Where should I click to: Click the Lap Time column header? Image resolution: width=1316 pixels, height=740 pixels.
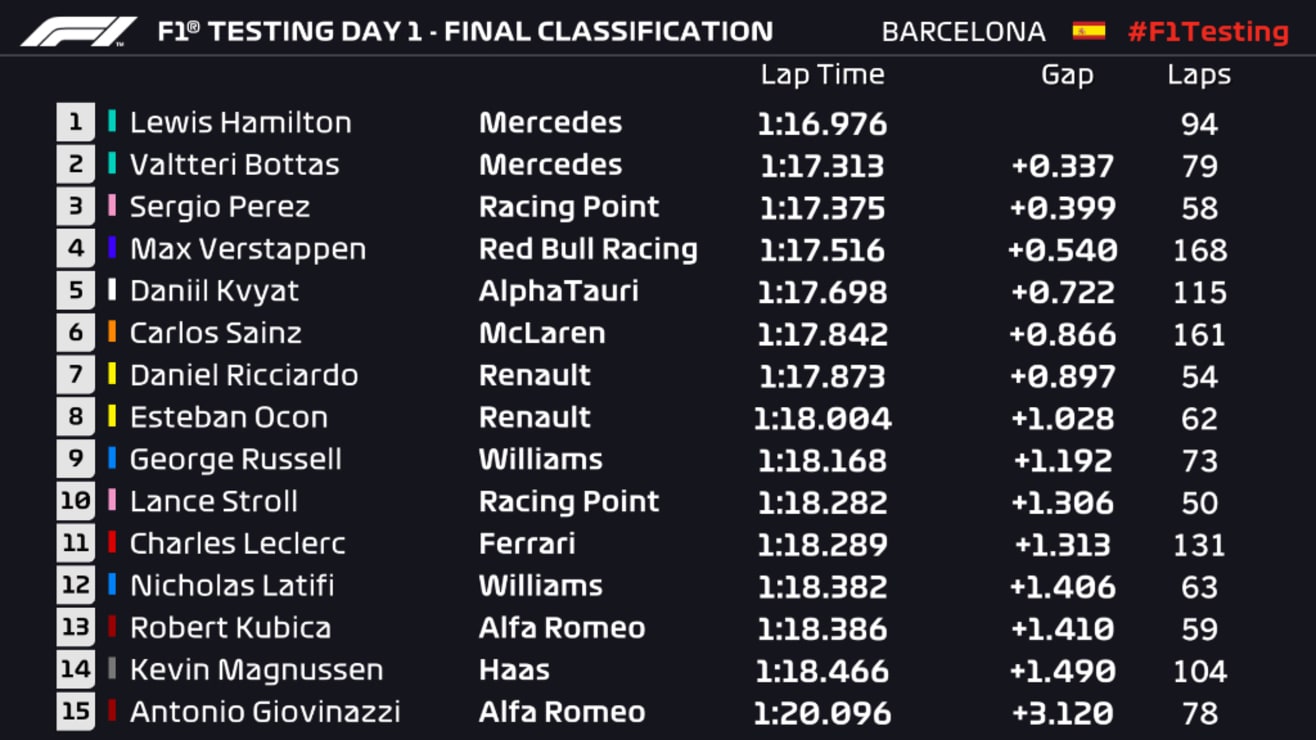click(x=822, y=75)
